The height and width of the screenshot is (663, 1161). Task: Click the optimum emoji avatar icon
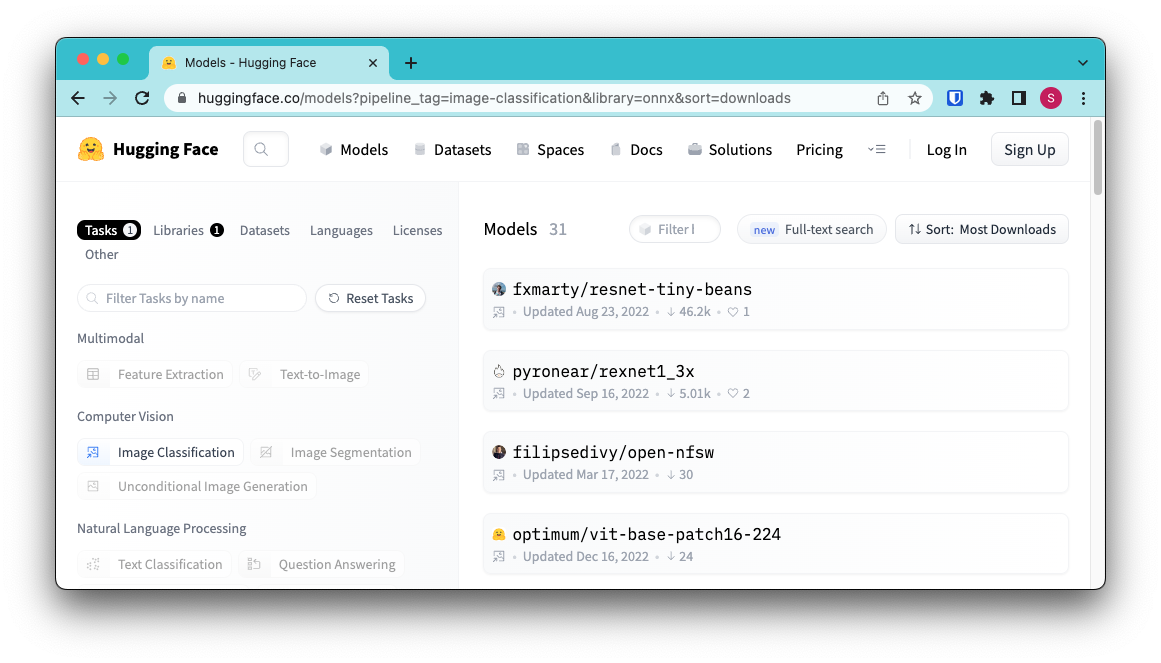click(499, 534)
